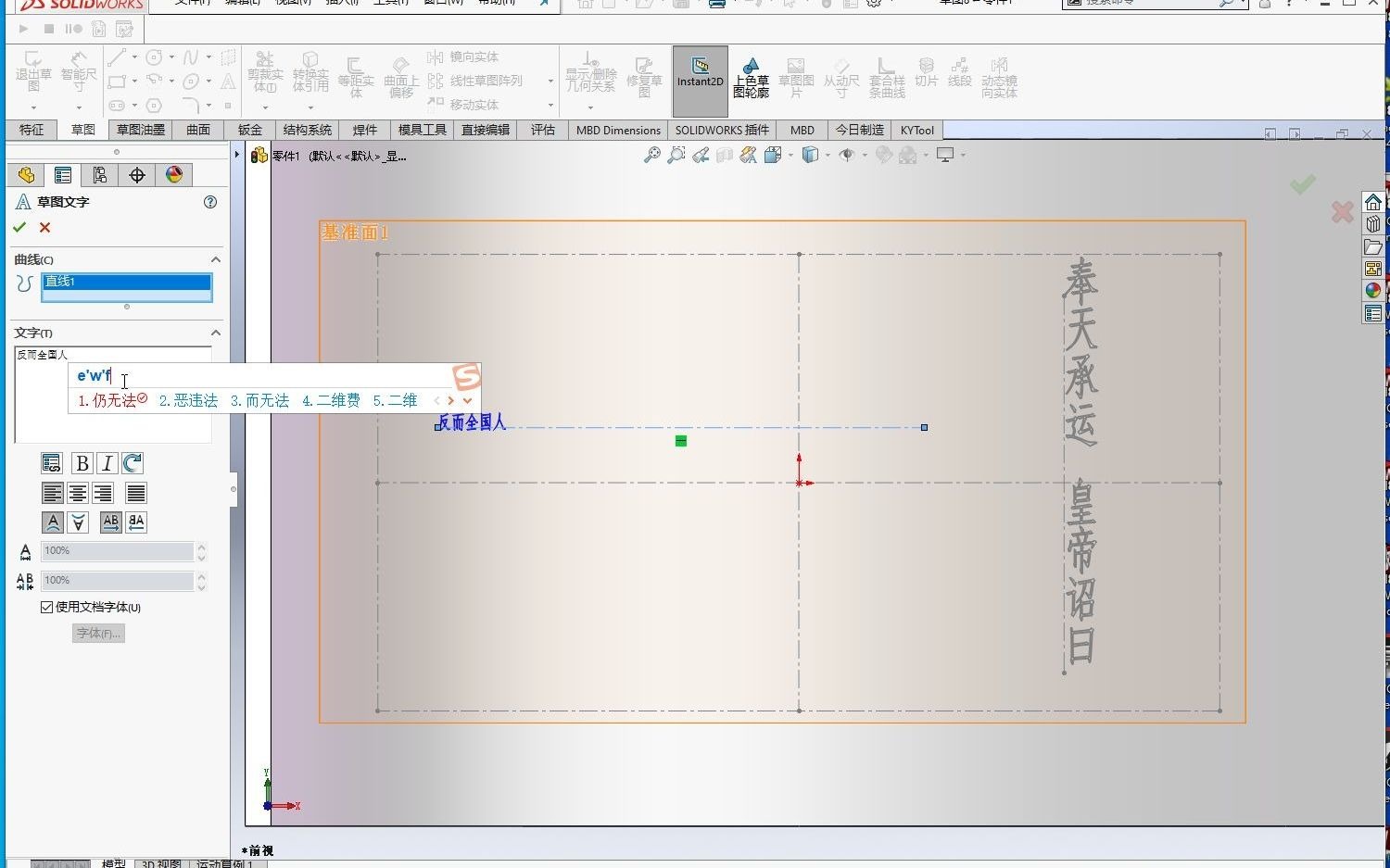Choose IME candidate 而无法
Image resolution: width=1390 pixels, height=868 pixels.
tap(259, 400)
